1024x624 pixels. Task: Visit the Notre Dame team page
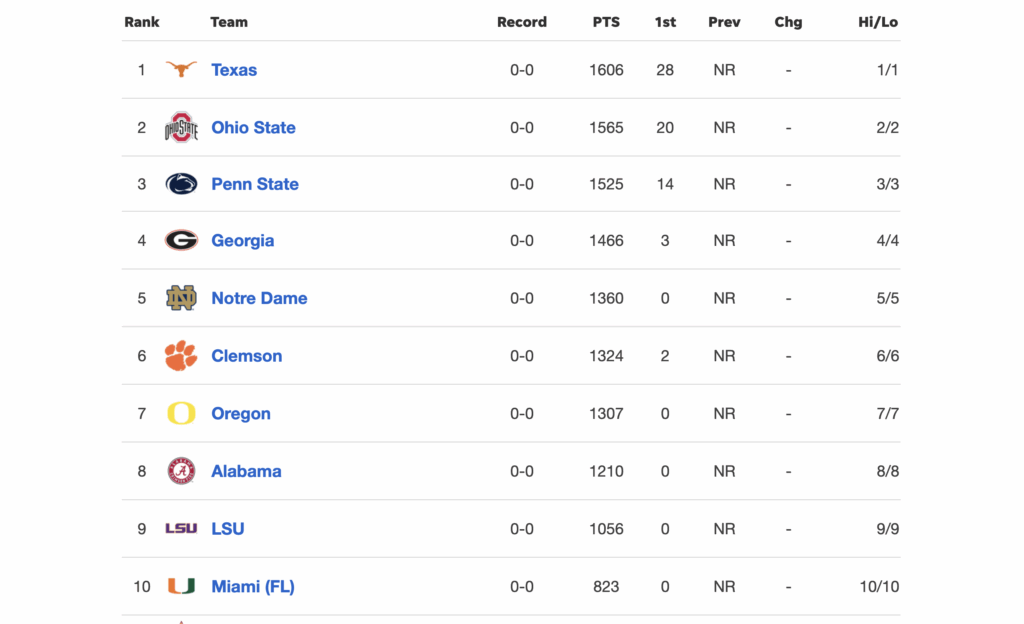click(259, 298)
